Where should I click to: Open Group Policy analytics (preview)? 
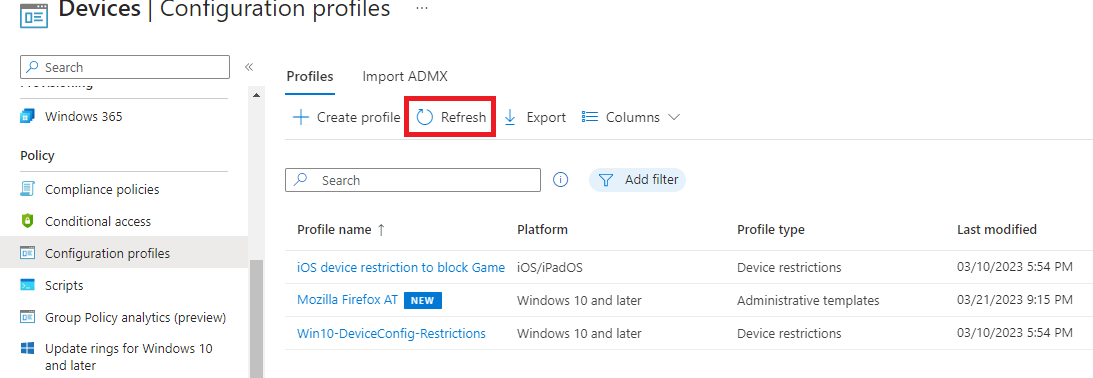[x=135, y=317]
